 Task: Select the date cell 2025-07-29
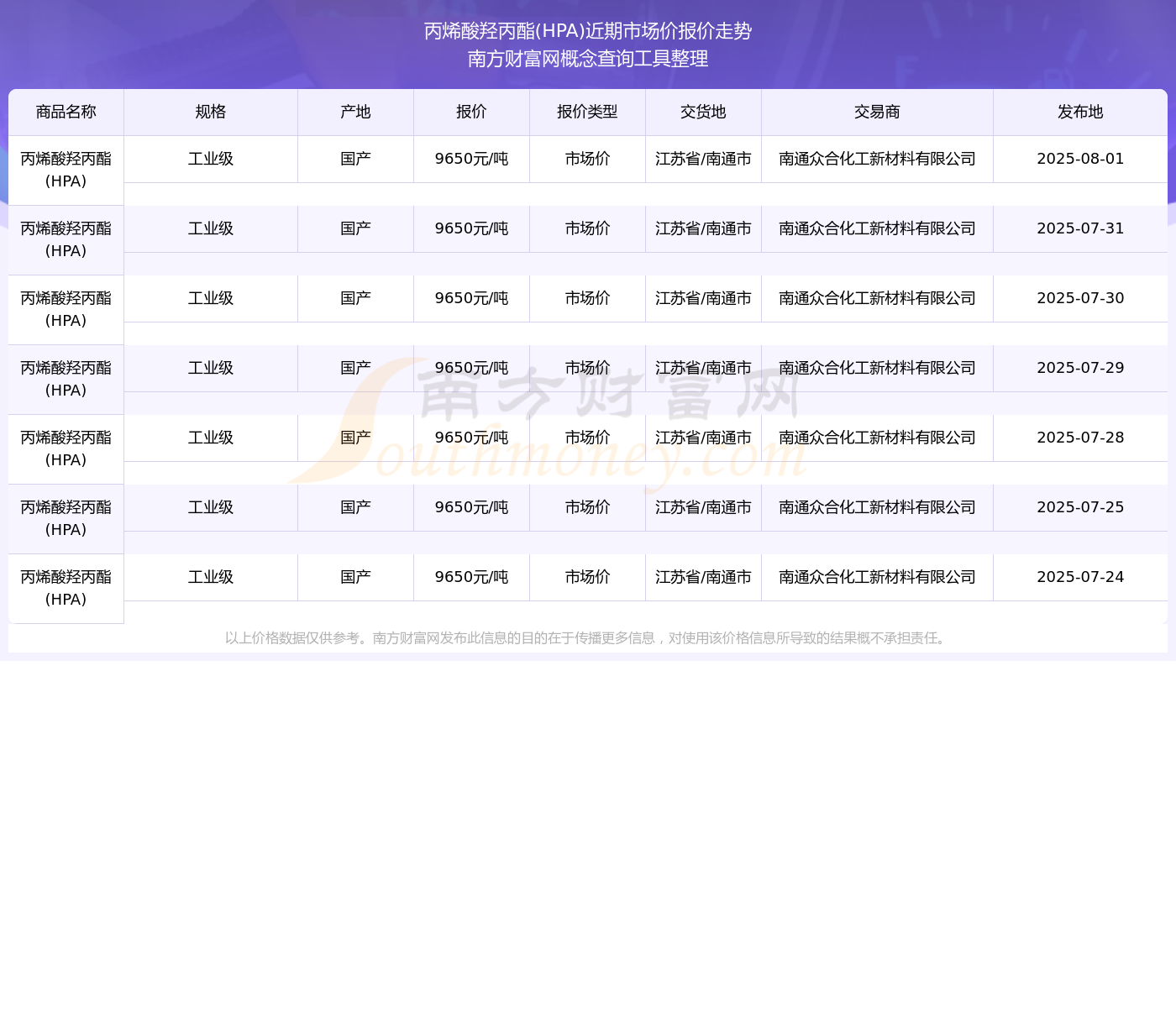1080,368
